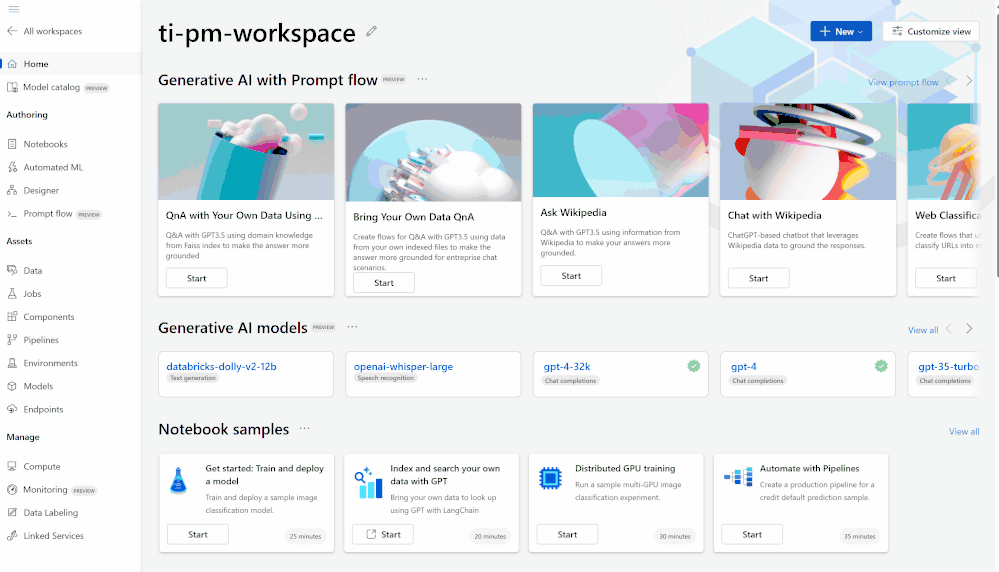
Task: Open ellipsis menu next to Notebook samples
Action: 305,429
